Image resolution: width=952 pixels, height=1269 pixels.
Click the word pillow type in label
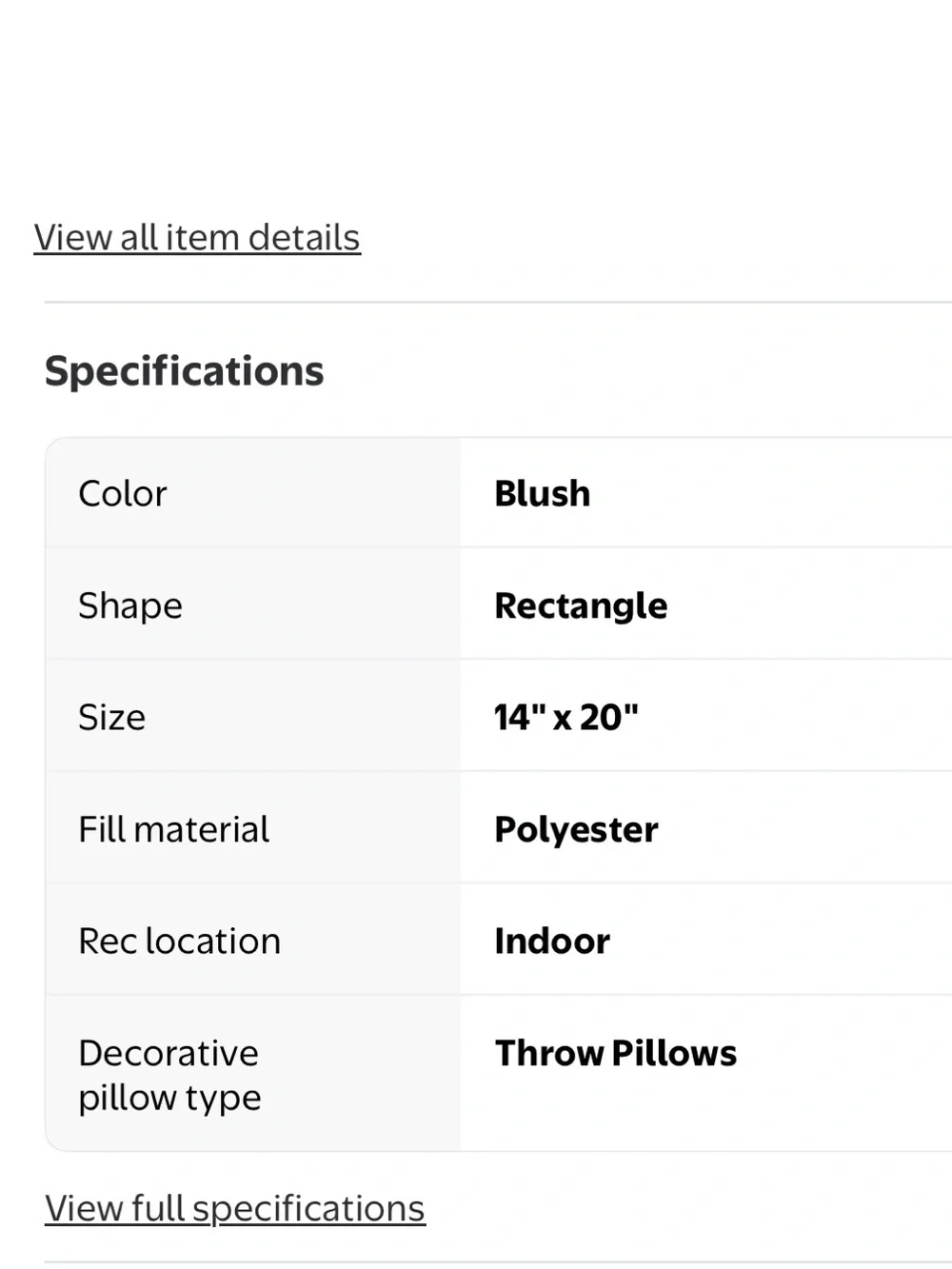tap(169, 1098)
